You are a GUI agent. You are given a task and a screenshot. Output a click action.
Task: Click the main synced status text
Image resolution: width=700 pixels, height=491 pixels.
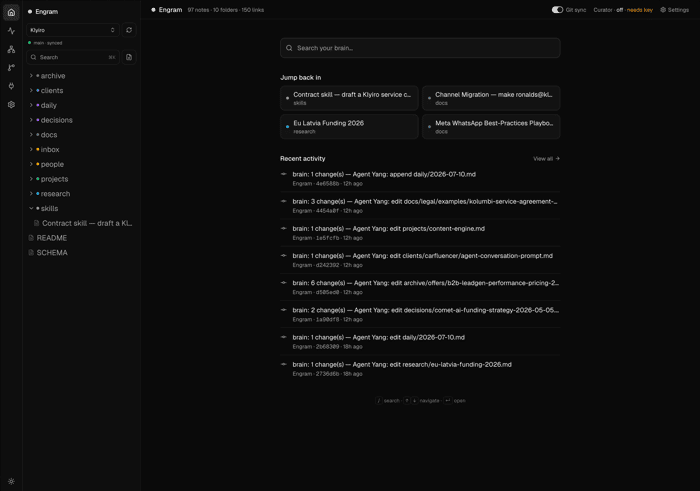point(48,43)
